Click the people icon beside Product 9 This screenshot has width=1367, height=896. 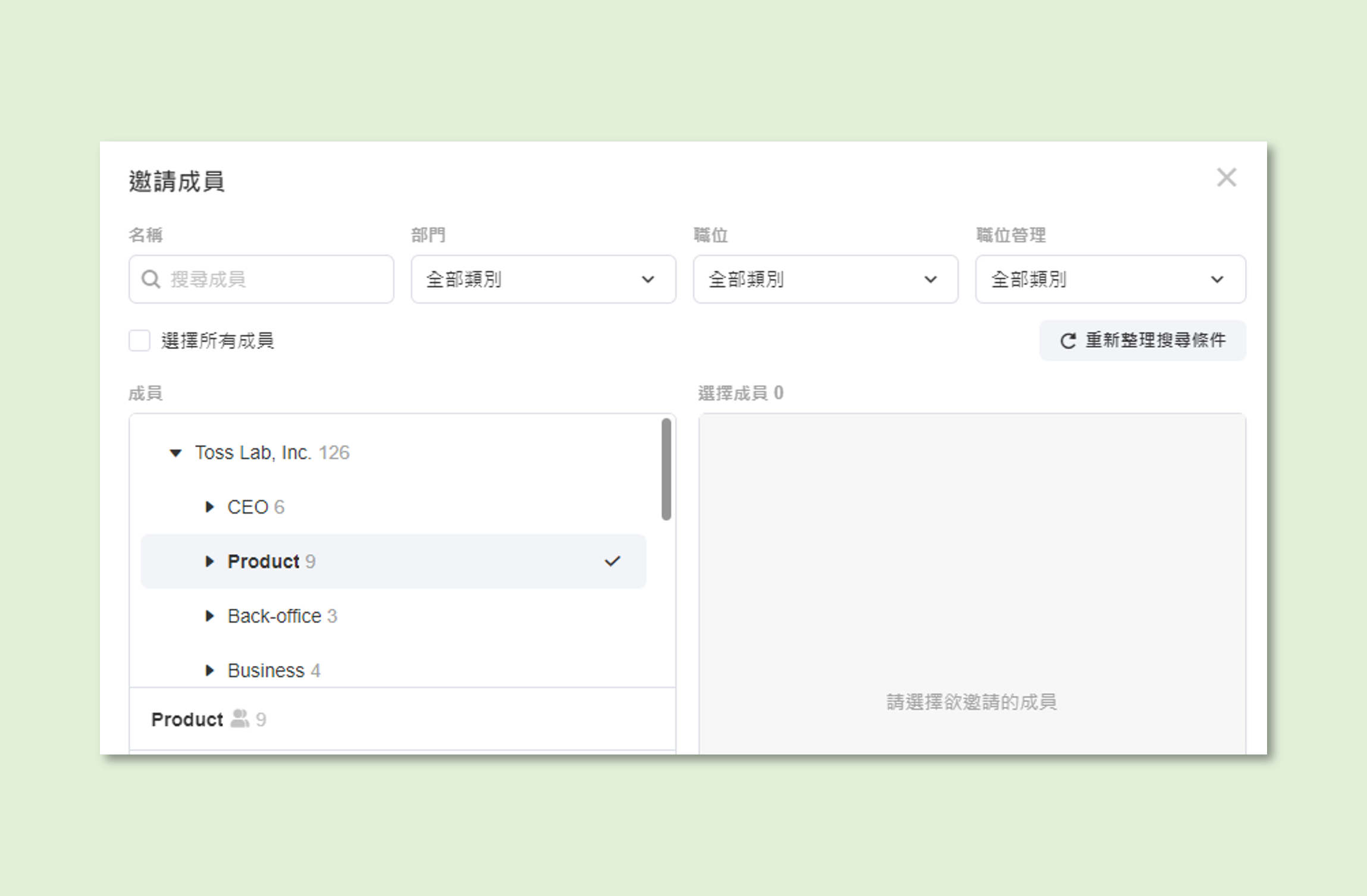(240, 718)
